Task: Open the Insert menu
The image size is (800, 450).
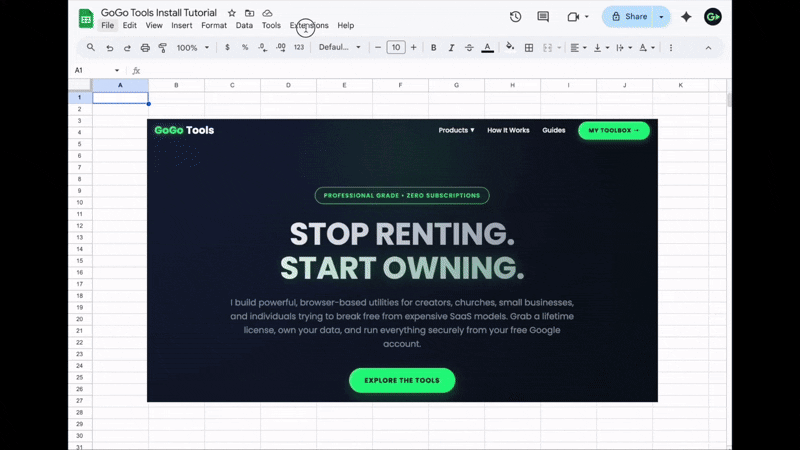Action: click(182, 26)
